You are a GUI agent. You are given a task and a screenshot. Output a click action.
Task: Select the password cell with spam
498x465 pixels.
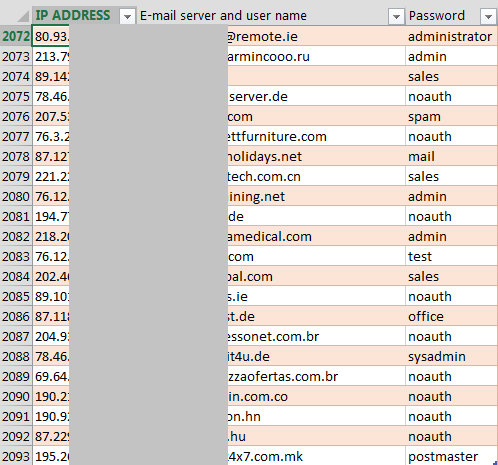(451, 116)
